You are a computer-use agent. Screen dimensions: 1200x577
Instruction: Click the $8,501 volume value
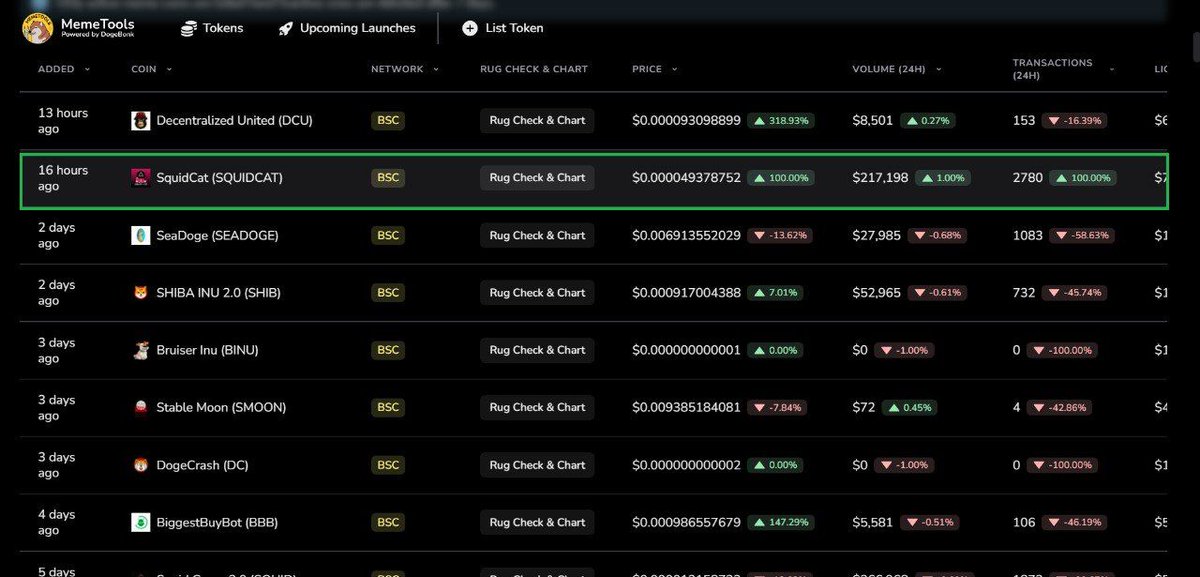(x=872, y=121)
